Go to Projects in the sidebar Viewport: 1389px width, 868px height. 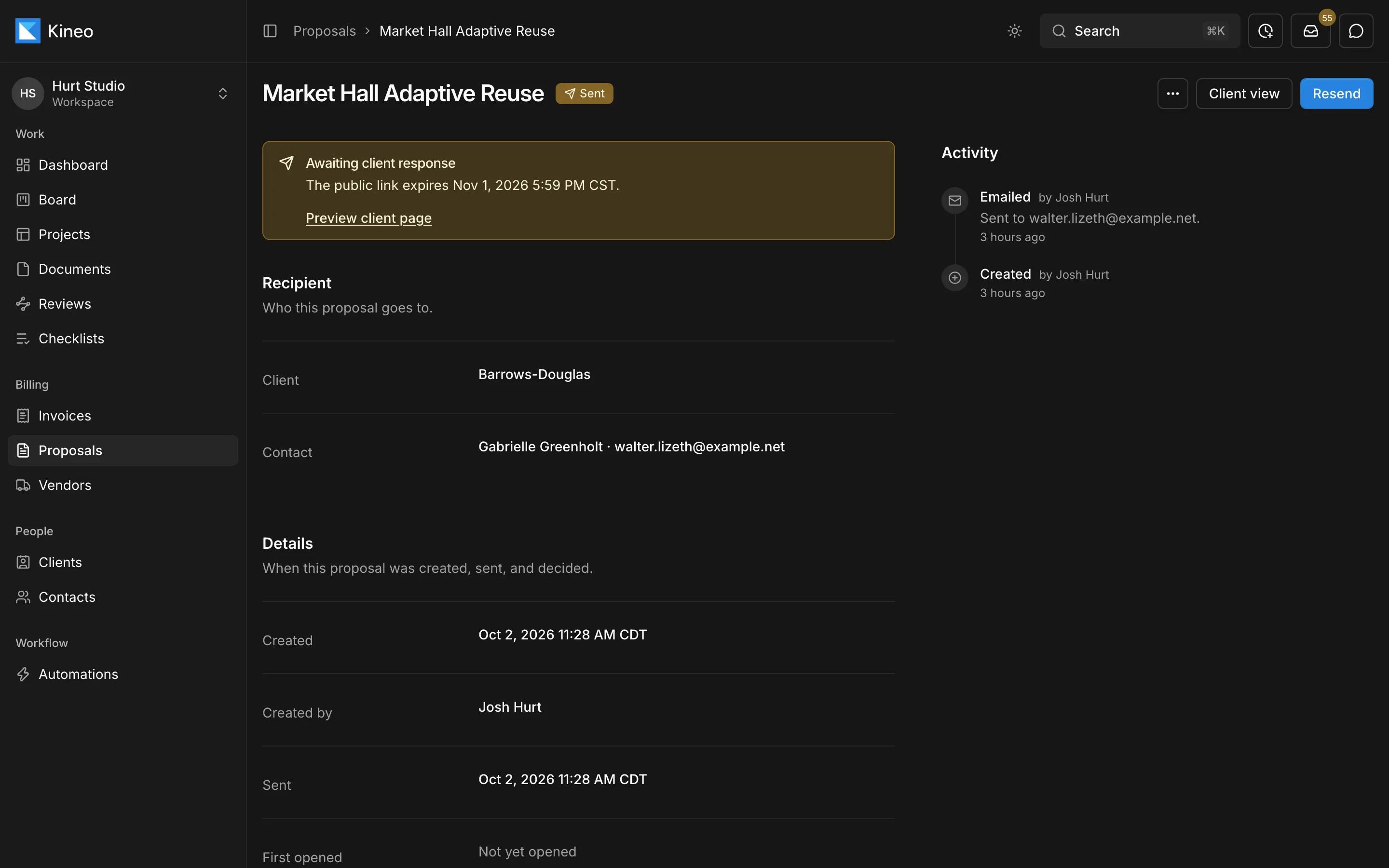pos(123,234)
